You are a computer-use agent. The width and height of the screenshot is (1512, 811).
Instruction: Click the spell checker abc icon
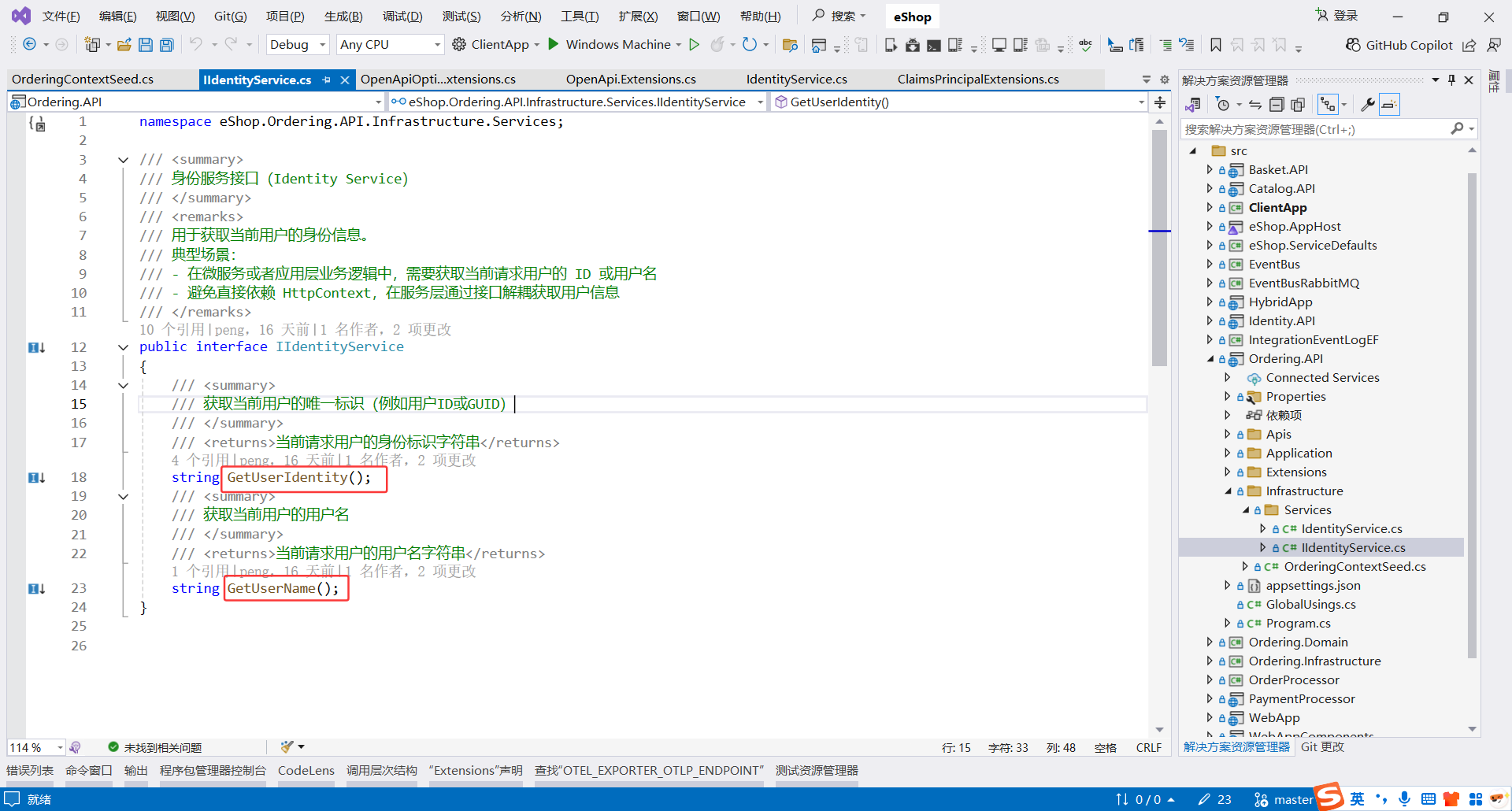1085,45
